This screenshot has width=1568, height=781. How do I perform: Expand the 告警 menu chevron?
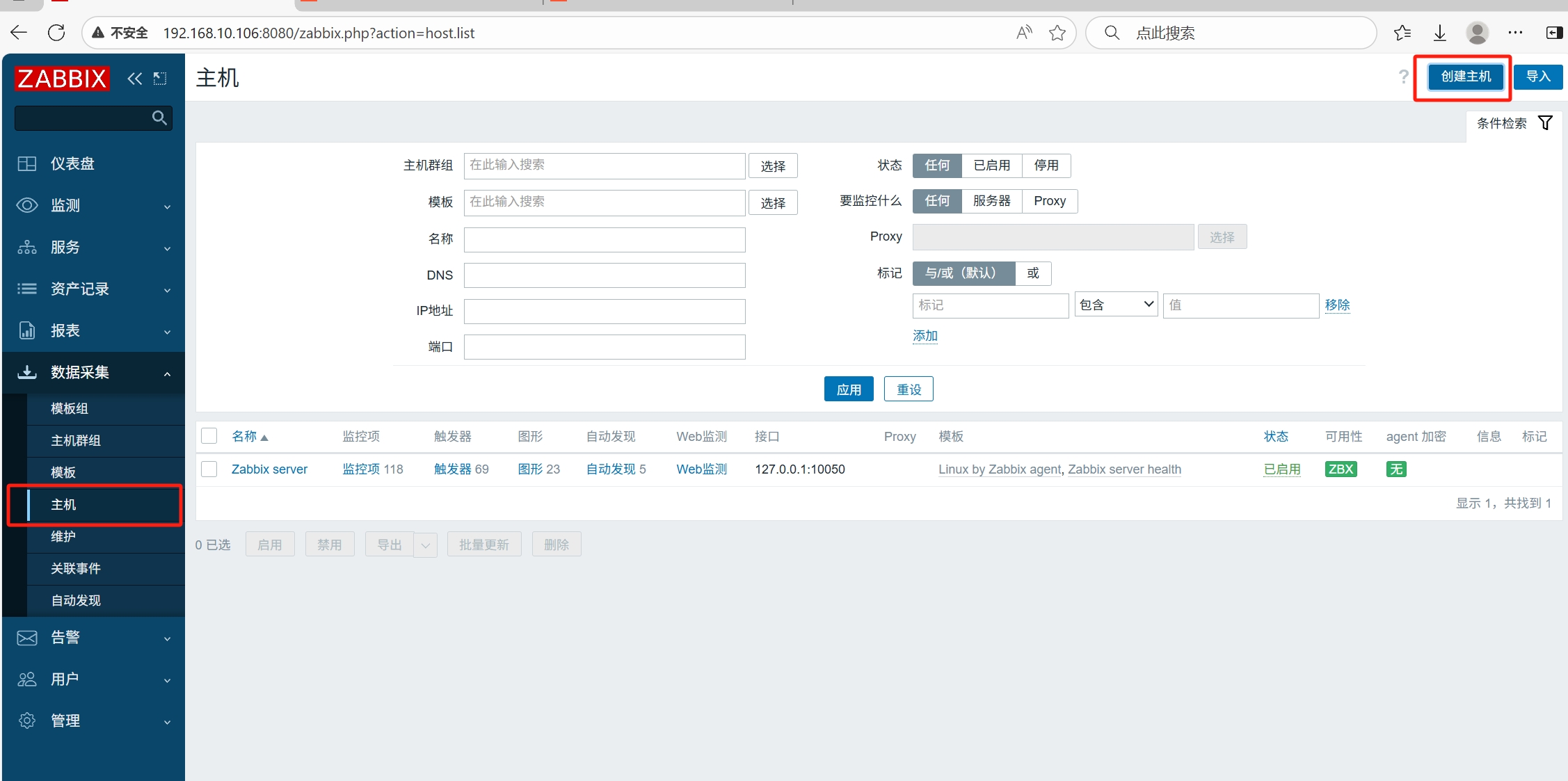[167, 638]
